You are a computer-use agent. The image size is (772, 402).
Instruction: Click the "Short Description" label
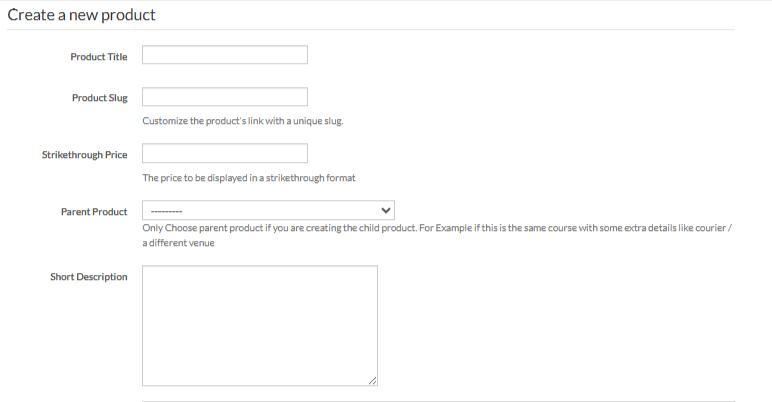pyautogui.click(x=89, y=277)
